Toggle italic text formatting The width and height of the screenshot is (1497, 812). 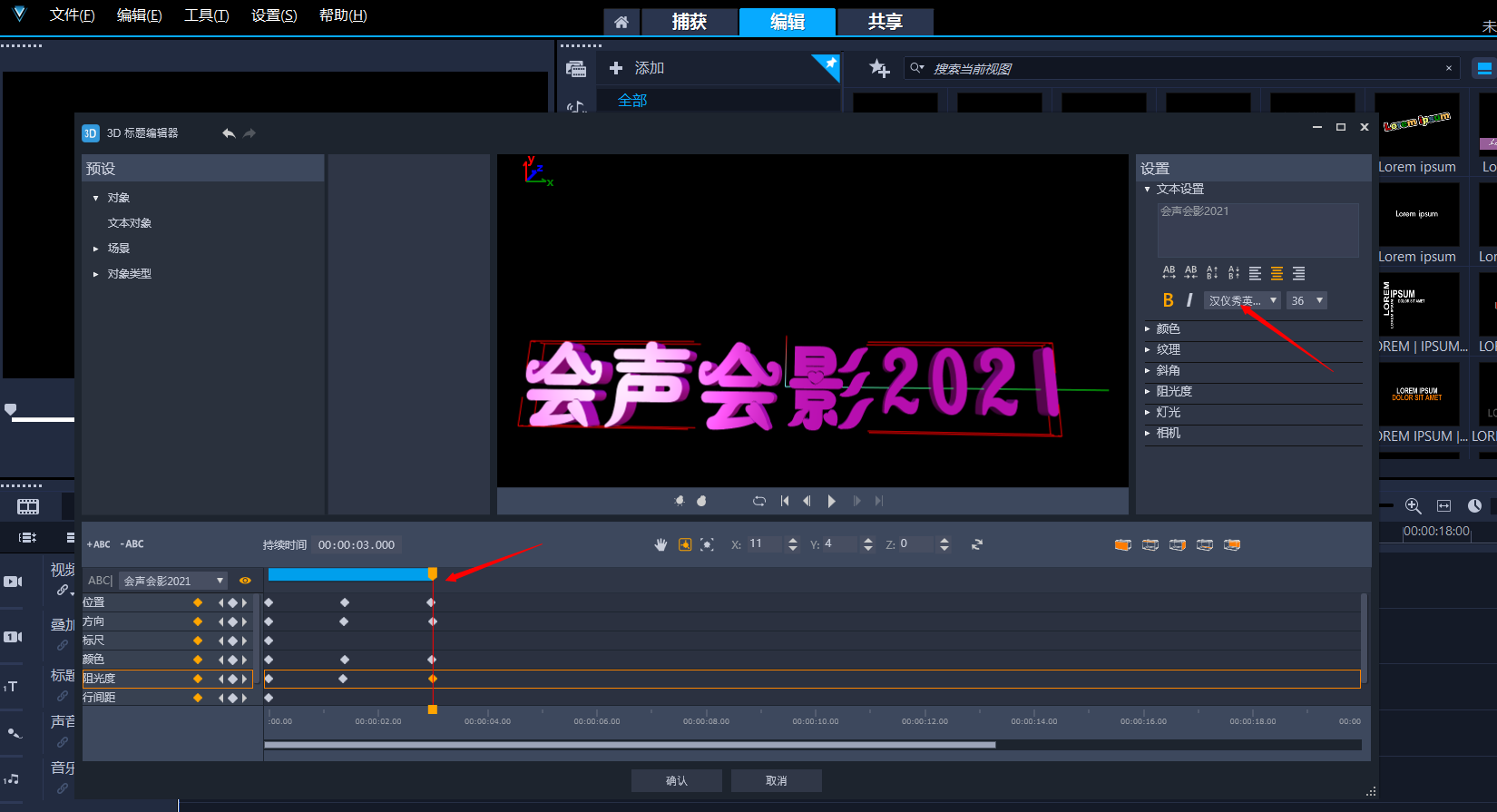tap(1189, 300)
